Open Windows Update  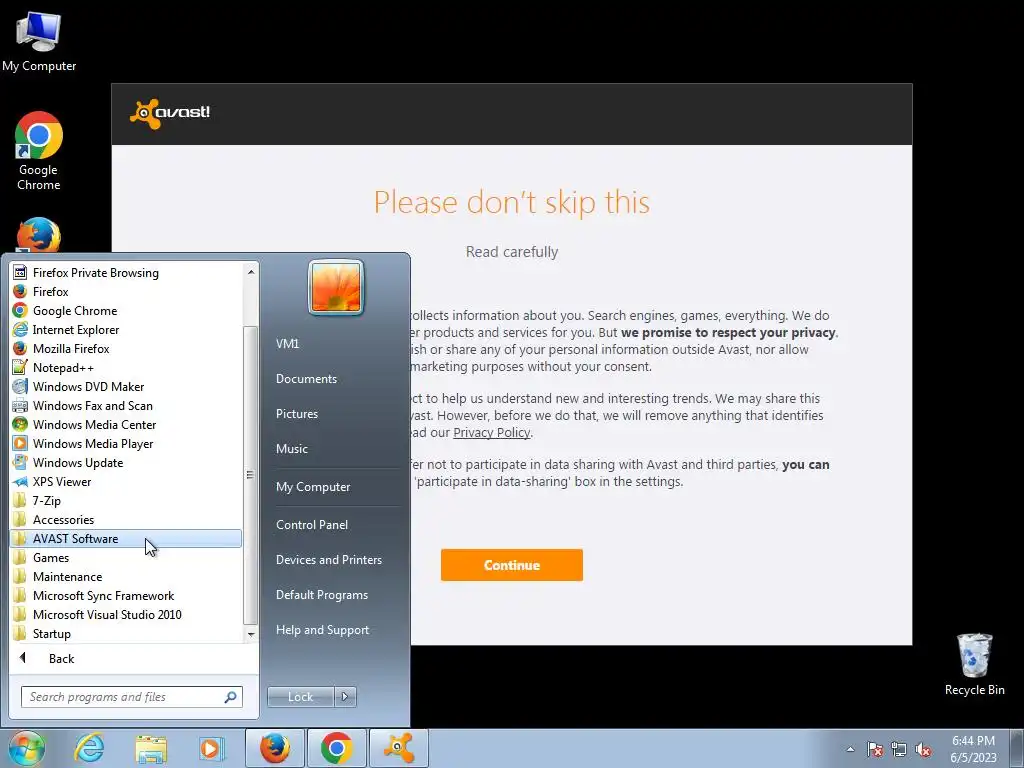click(x=126, y=462)
